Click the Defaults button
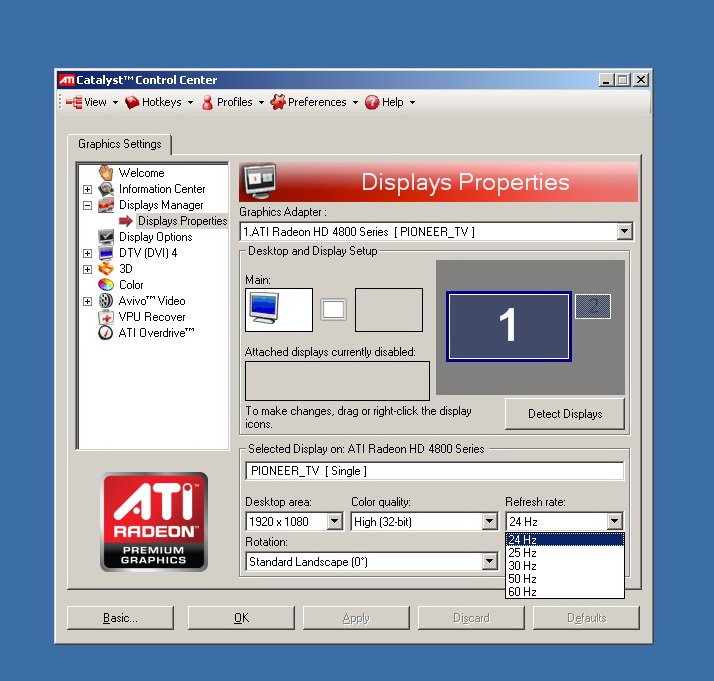 (586, 618)
